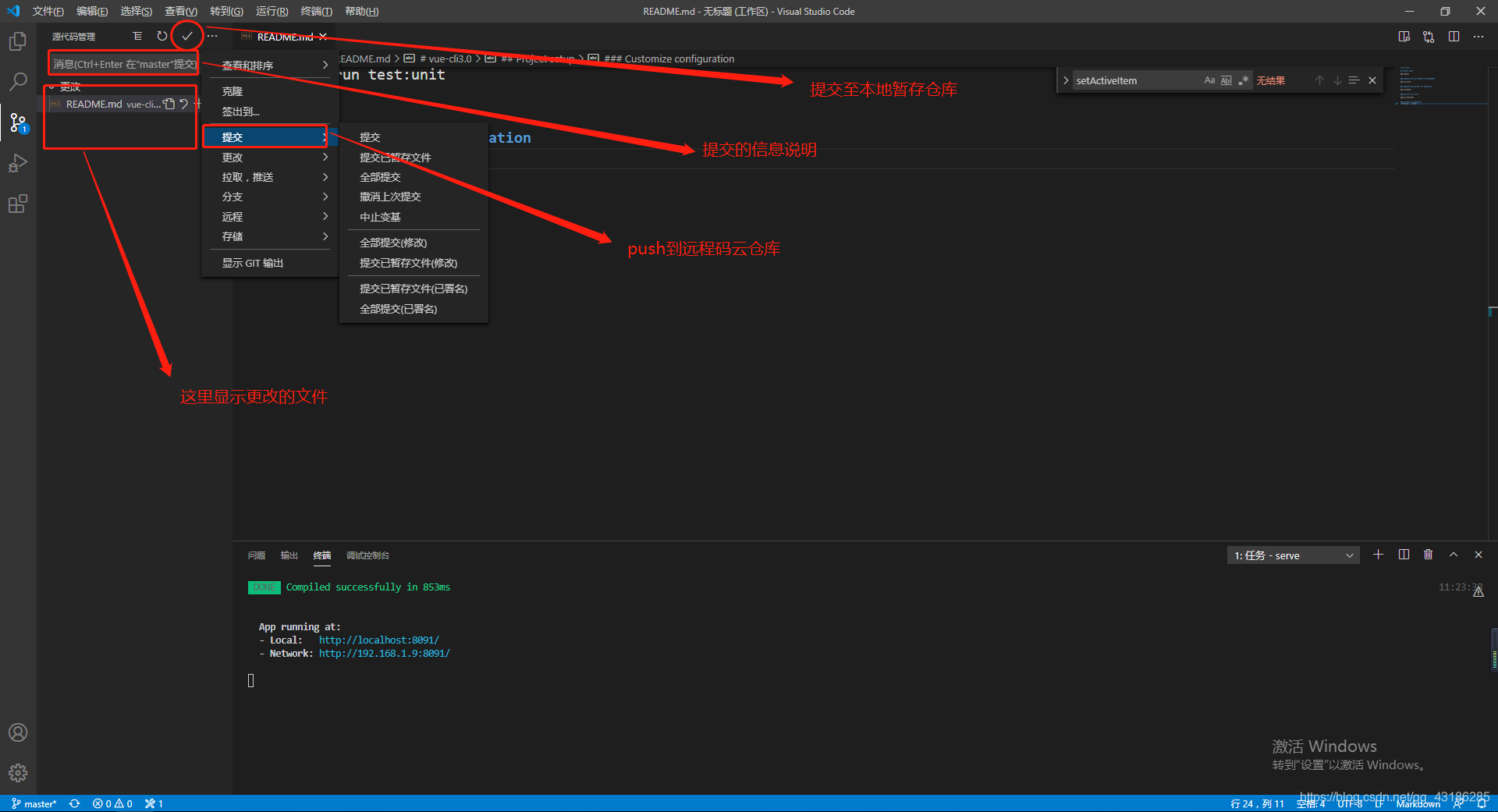Open 终端(T) menu in menu bar

click(x=316, y=11)
